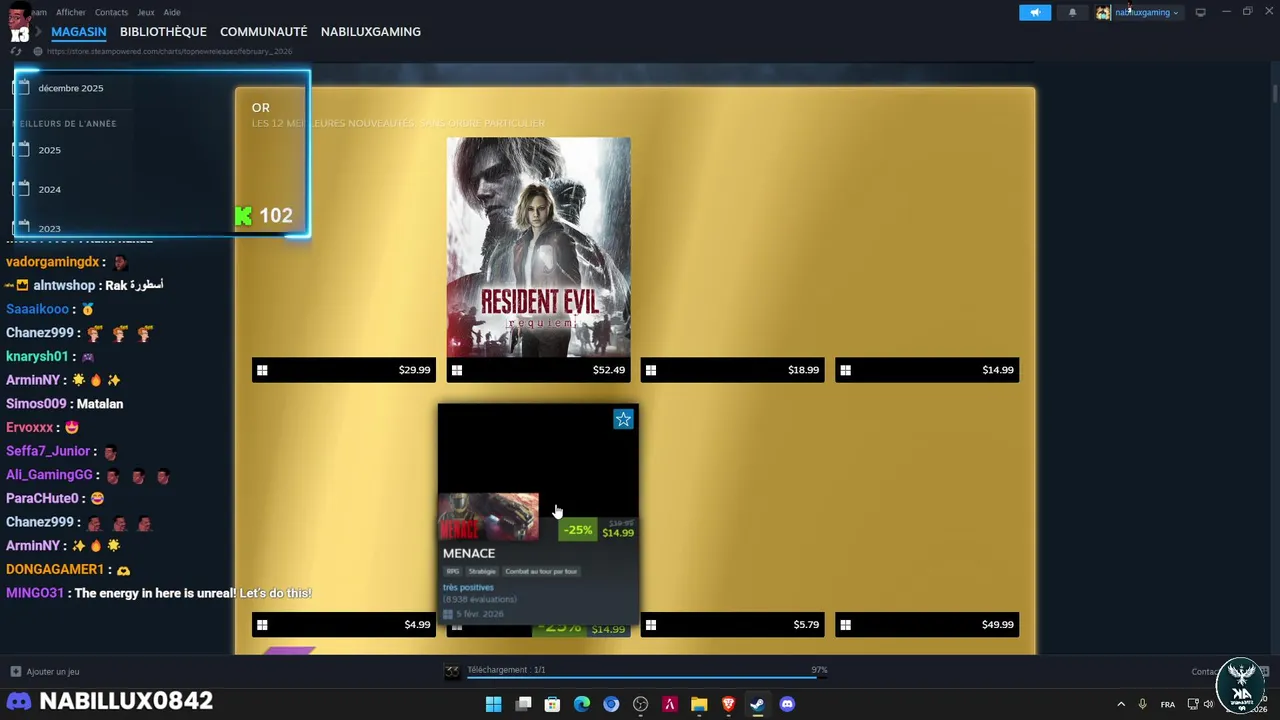Select the 2024 best-of-year entry
Image resolution: width=1280 pixels, height=720 pixels.
[49, 189]
